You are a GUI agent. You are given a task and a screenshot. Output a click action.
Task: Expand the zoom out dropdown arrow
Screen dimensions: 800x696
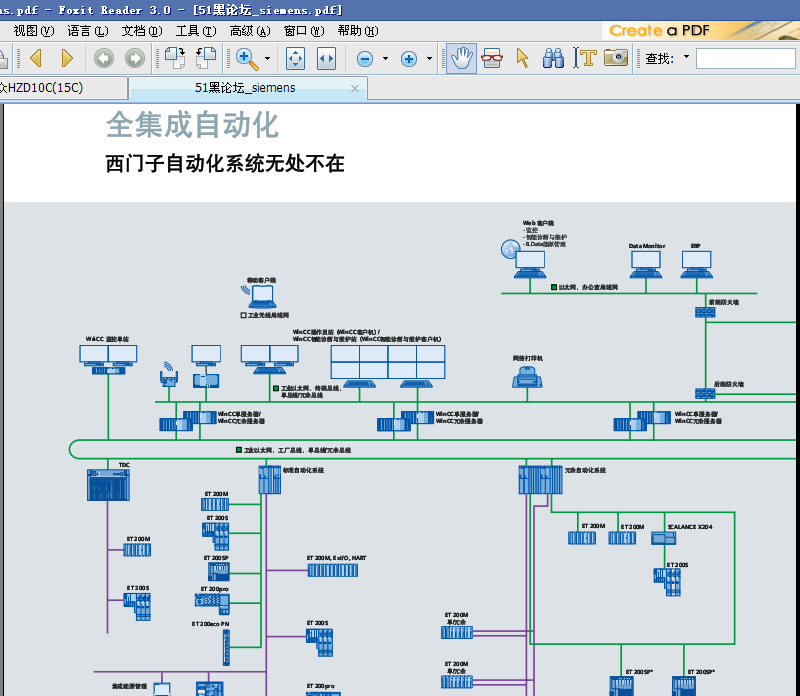click(385, 59)
